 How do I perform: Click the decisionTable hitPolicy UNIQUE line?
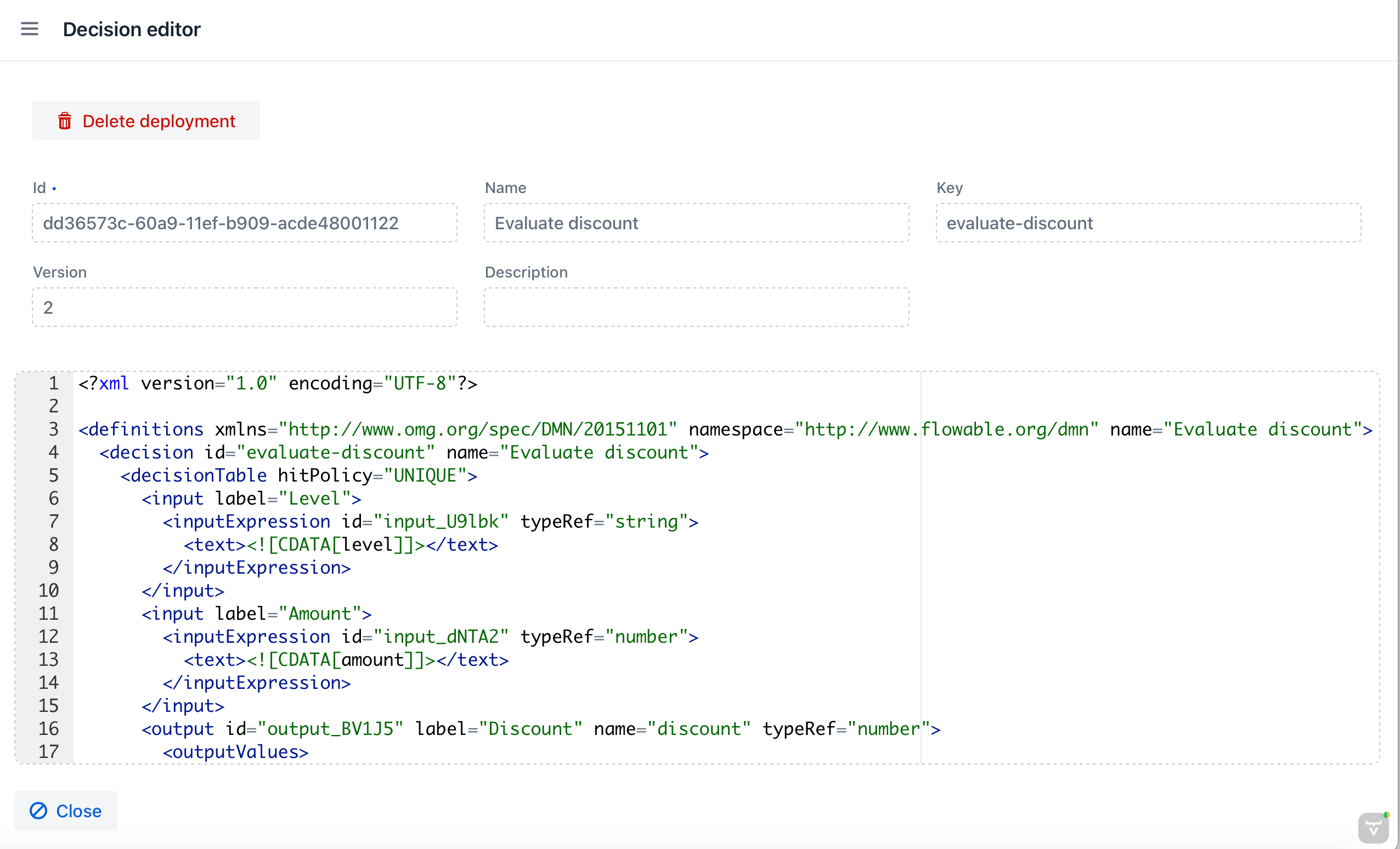point(299,476)
